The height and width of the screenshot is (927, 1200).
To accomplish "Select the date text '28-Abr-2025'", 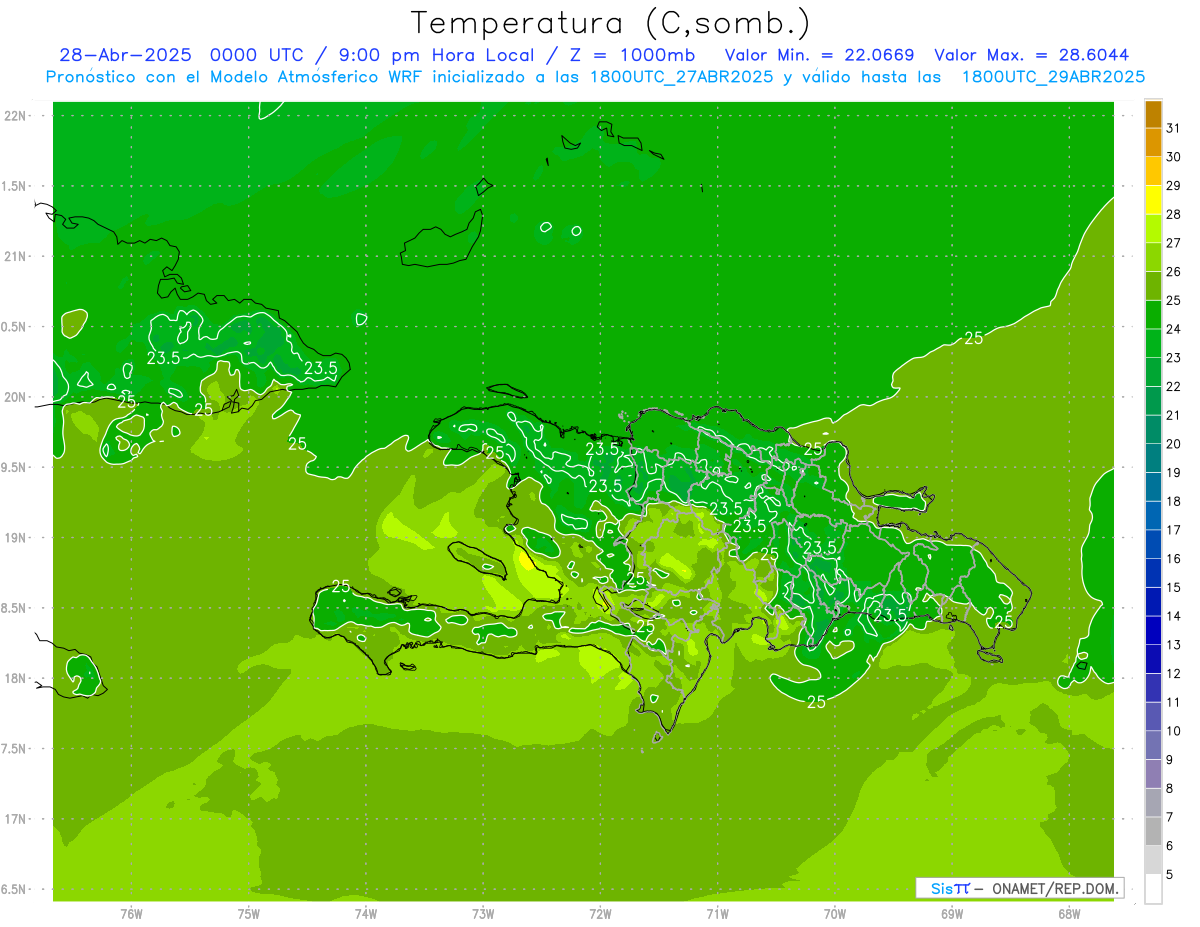I will coord(126,55).
